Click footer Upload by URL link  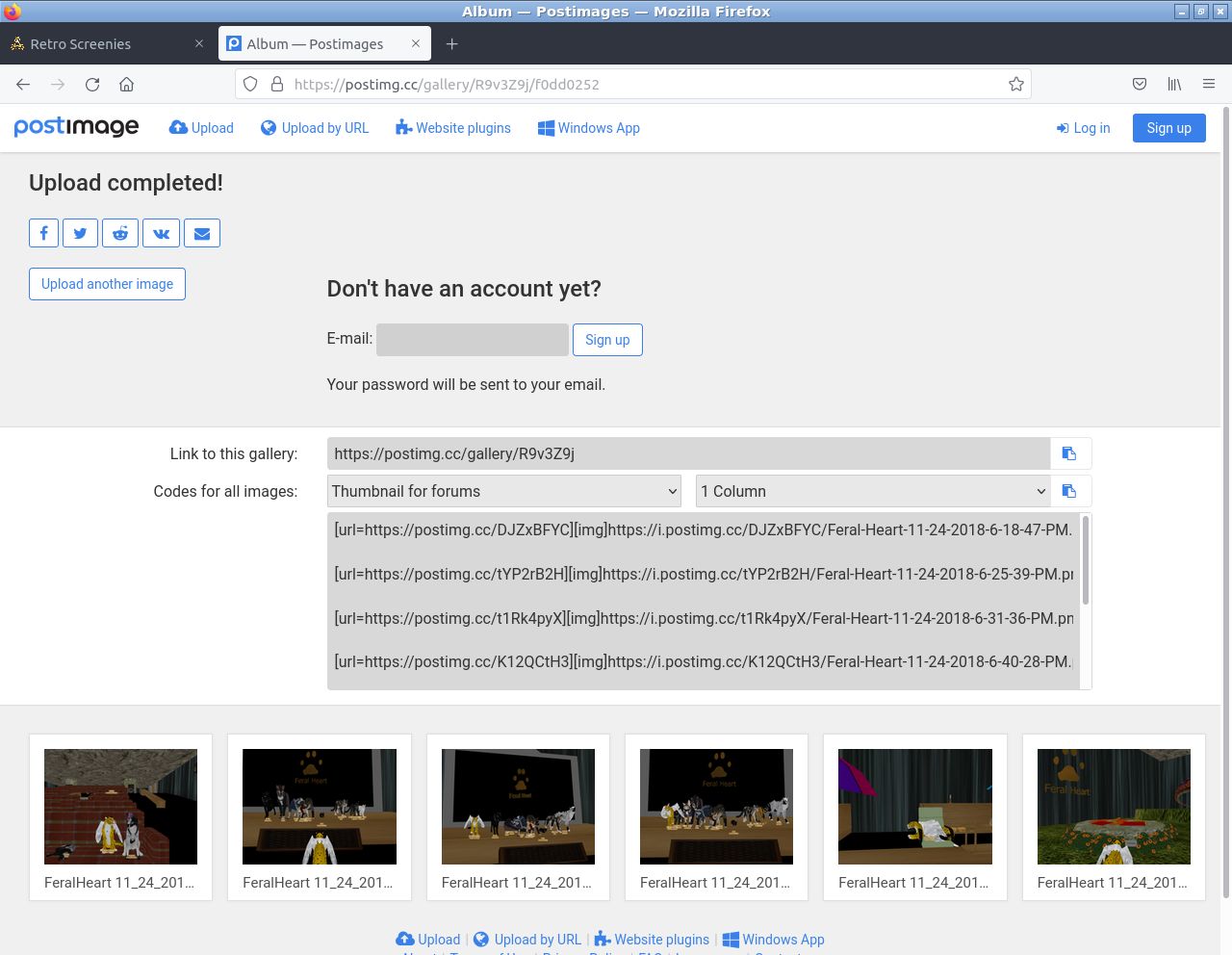tap(527, 940)
